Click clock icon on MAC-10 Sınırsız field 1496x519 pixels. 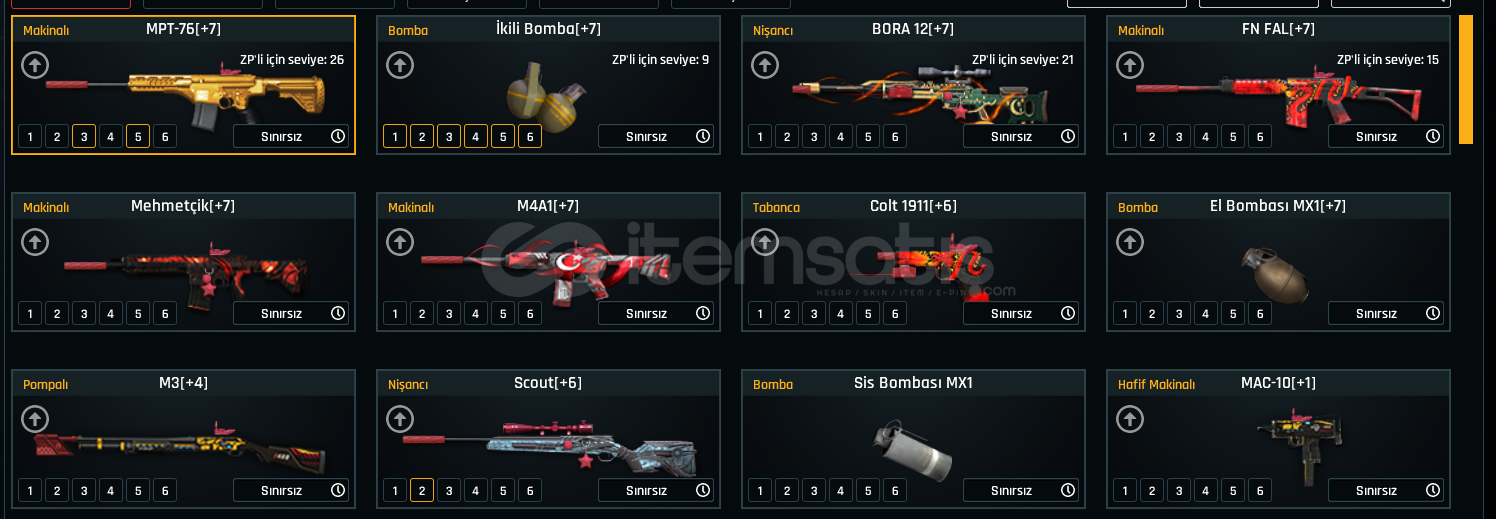[x=1433, y=490]
